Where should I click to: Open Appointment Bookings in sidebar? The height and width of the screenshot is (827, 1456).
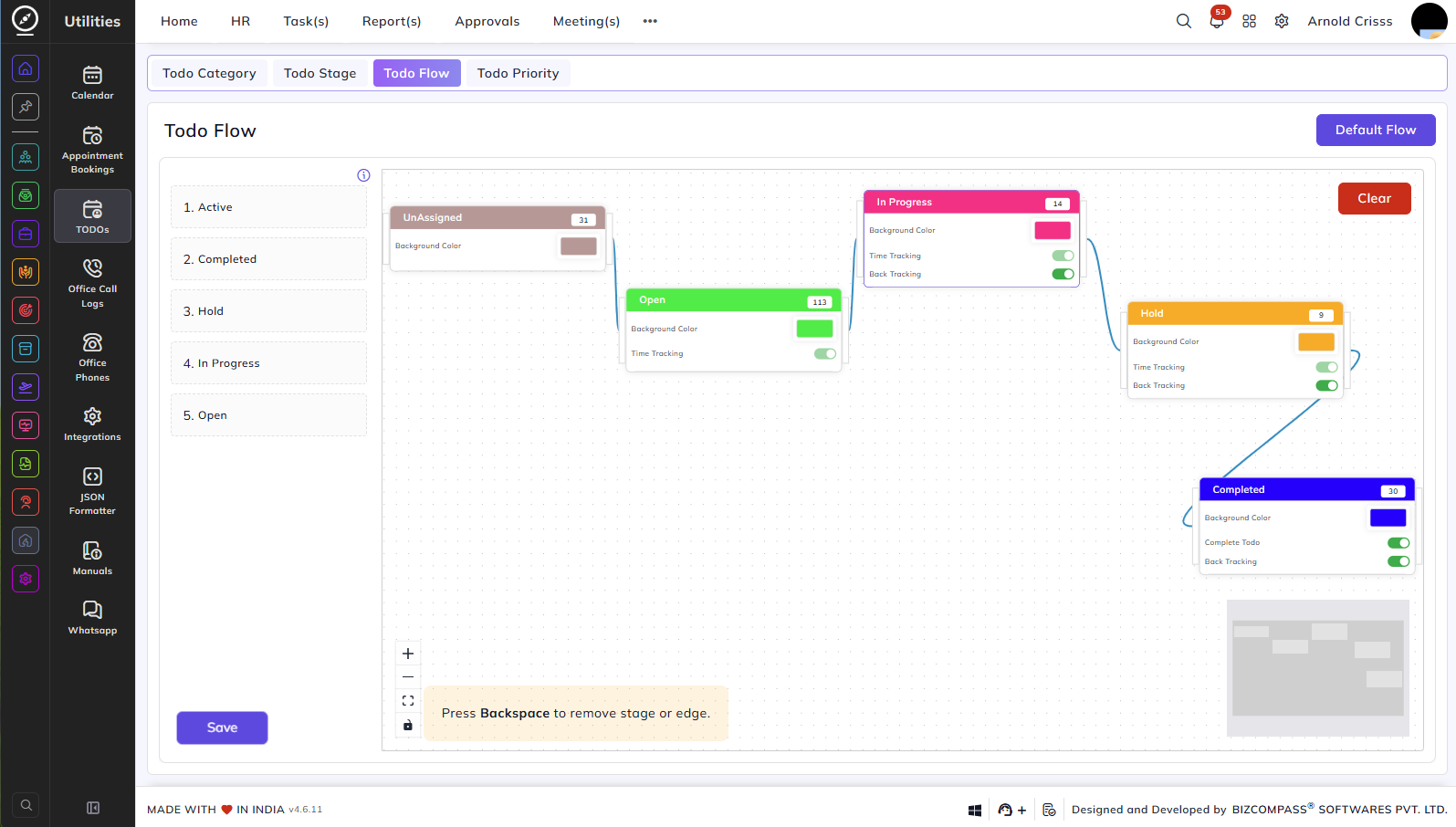(92, 150)
